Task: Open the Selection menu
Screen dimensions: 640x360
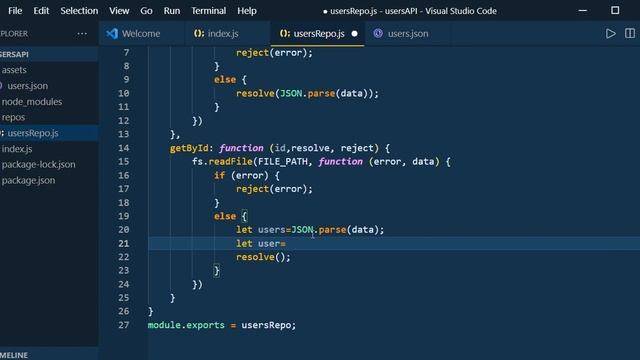Action: click(x=79, y=11)
